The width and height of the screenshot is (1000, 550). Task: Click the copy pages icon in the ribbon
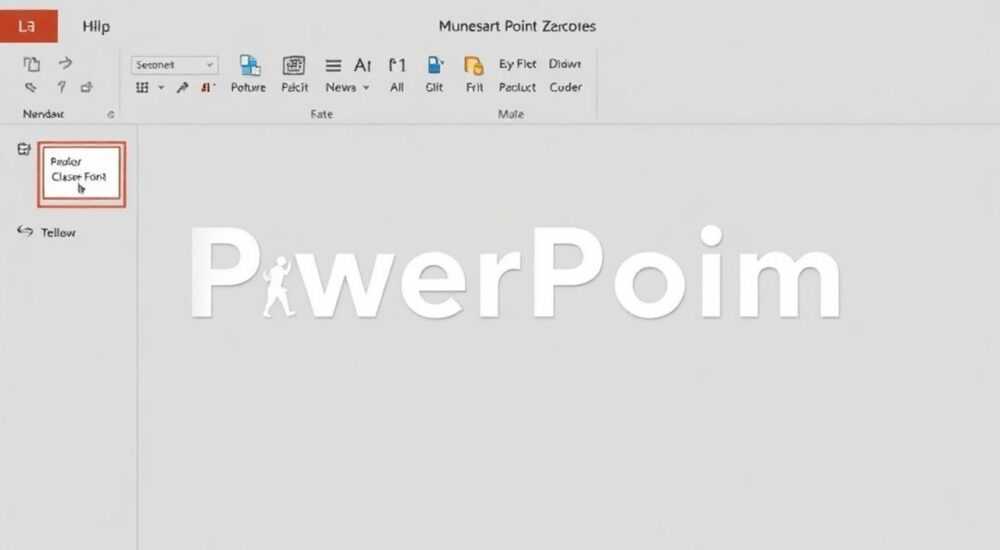coord(31,64)
